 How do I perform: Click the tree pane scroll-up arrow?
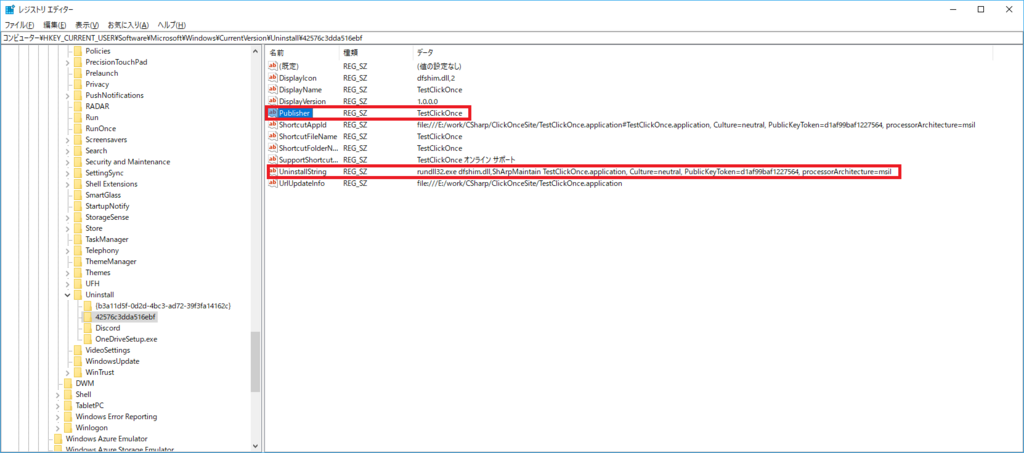pyautogui.click(x=255, y=52)
